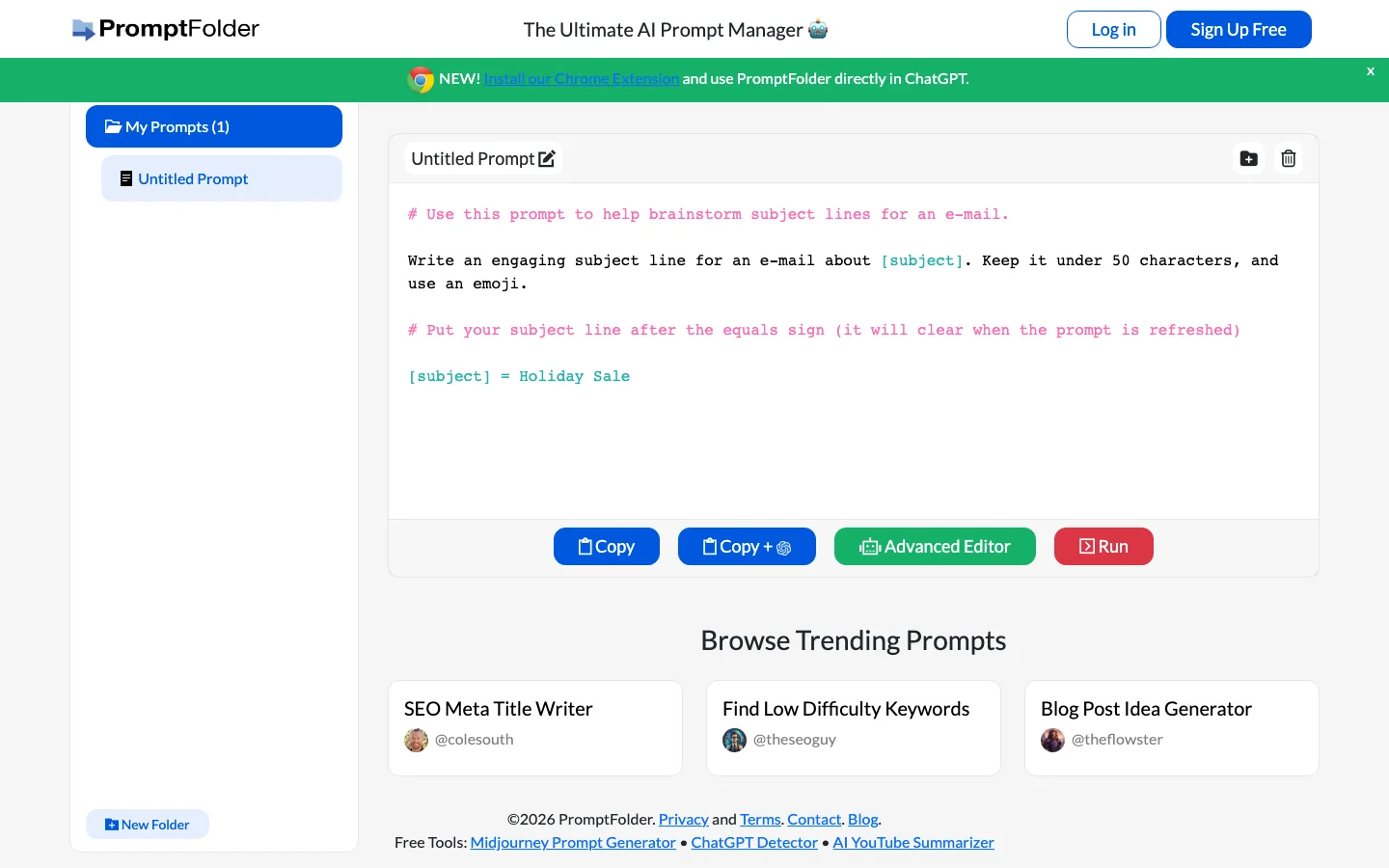The image size is (1389, 868).
Task: Click the @colesouth avatar image
Action: click(x=416, y=740)
